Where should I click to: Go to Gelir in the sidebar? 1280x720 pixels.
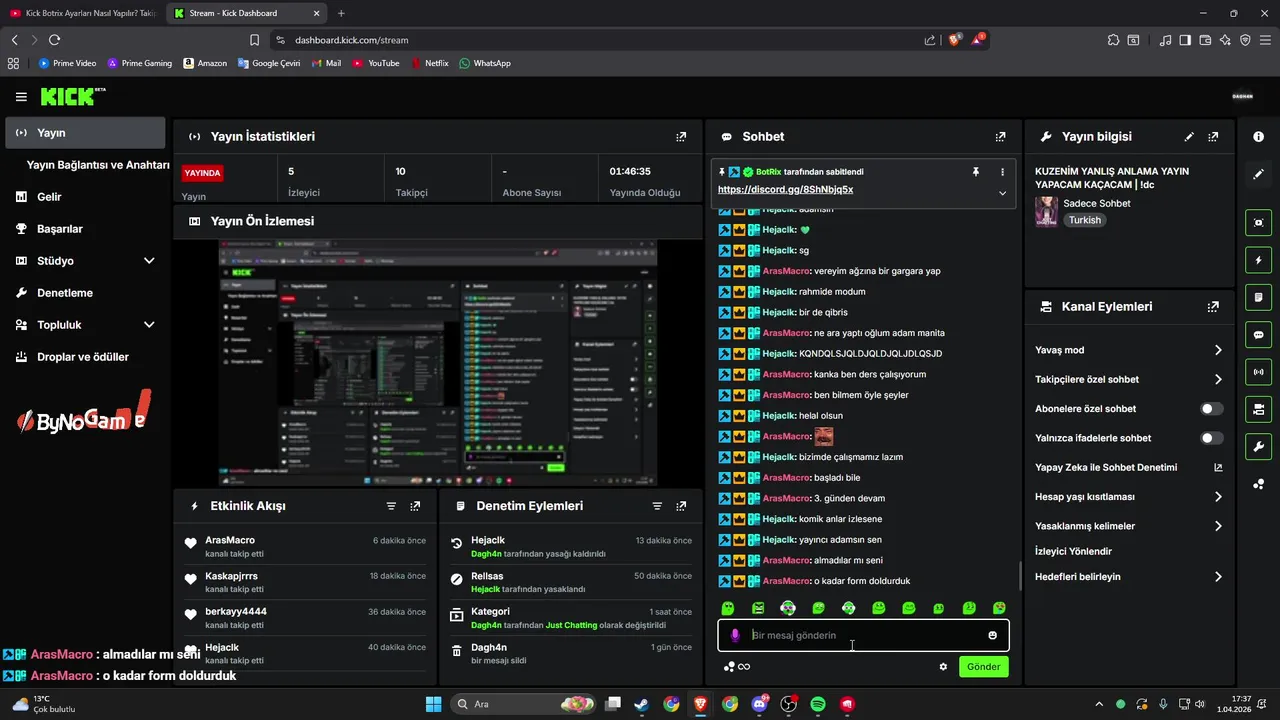(x=85, y=197)
